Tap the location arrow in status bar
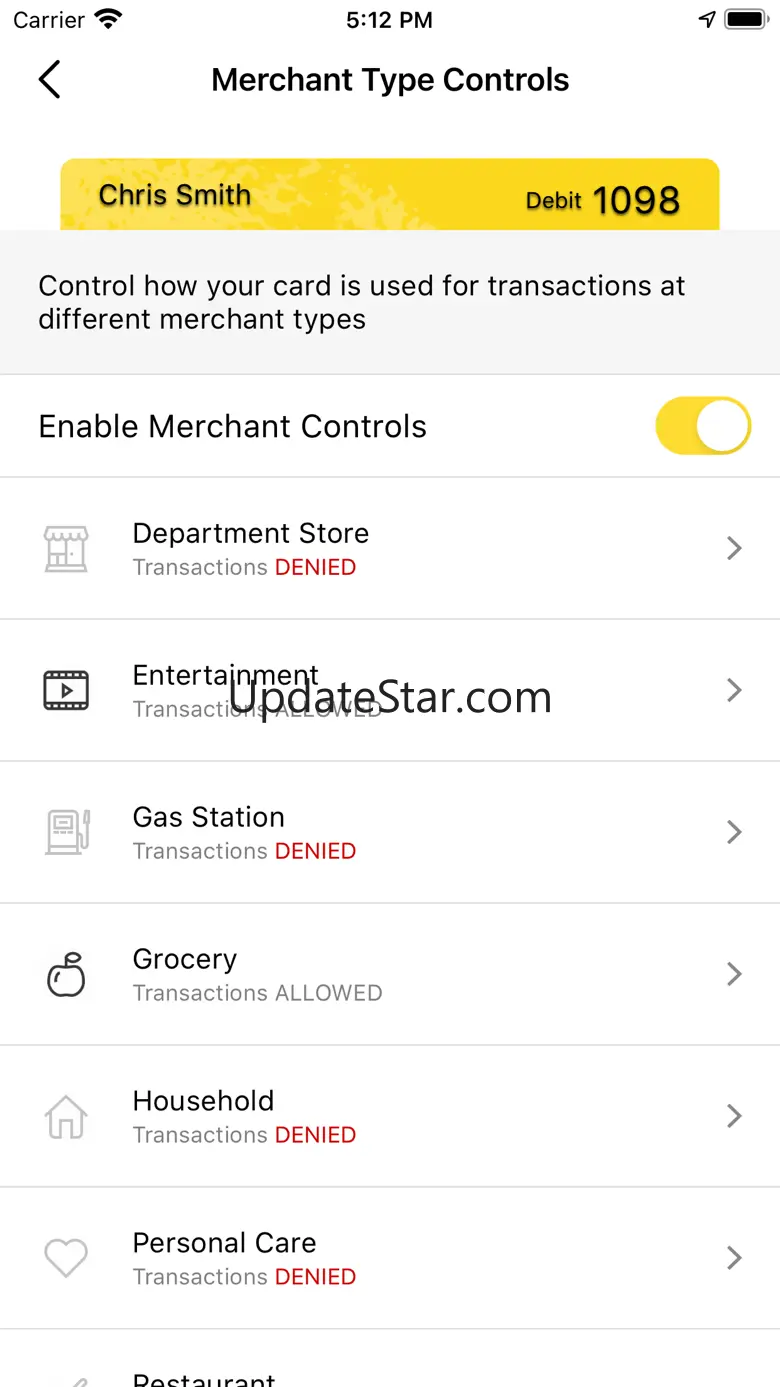The height and width of the screenshot is (1387, 780). [707, 20]
